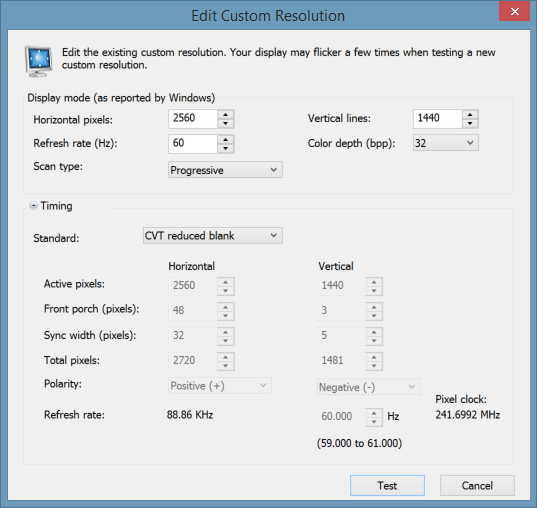Open horizontal Polarity Positive (+) dropdown

click(x=220, y=386)
